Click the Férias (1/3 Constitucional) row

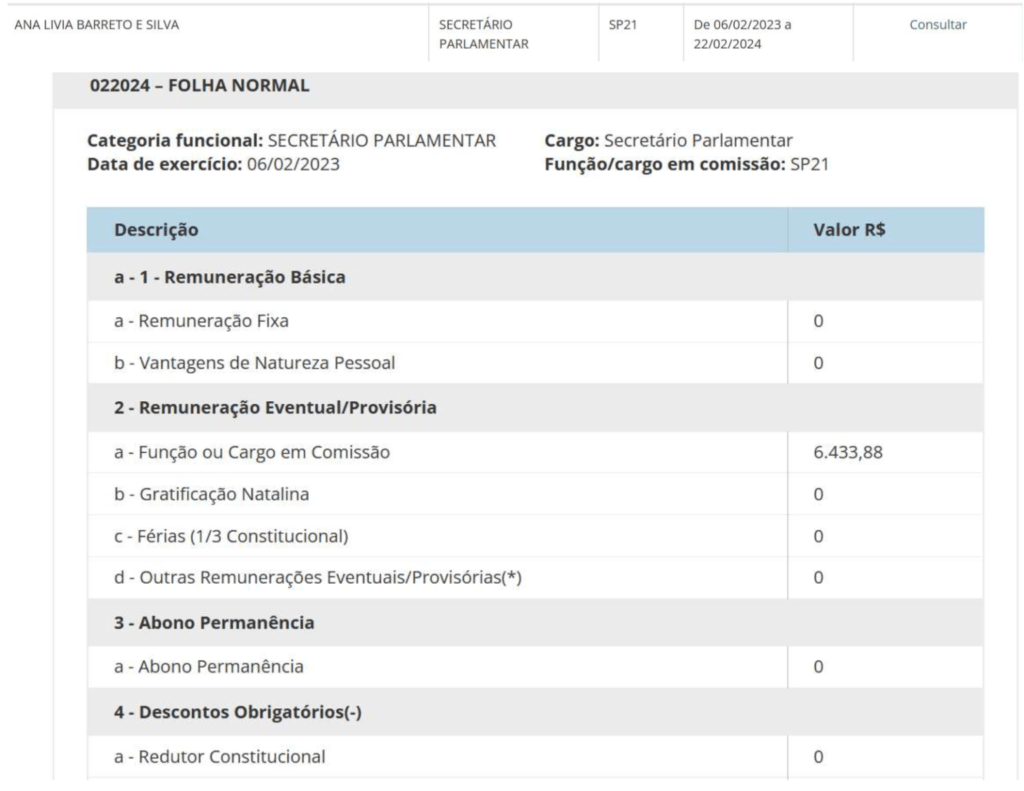230,536
